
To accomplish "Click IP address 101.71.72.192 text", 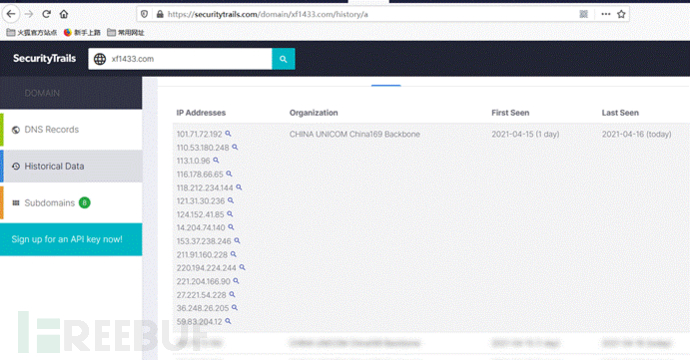I will tap(199, 134).
